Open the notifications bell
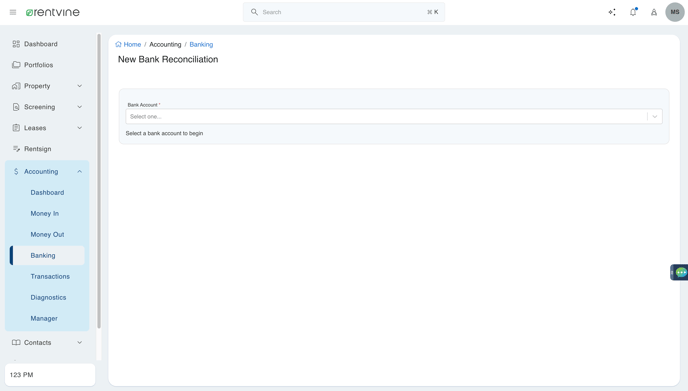 tap(633, 12)
